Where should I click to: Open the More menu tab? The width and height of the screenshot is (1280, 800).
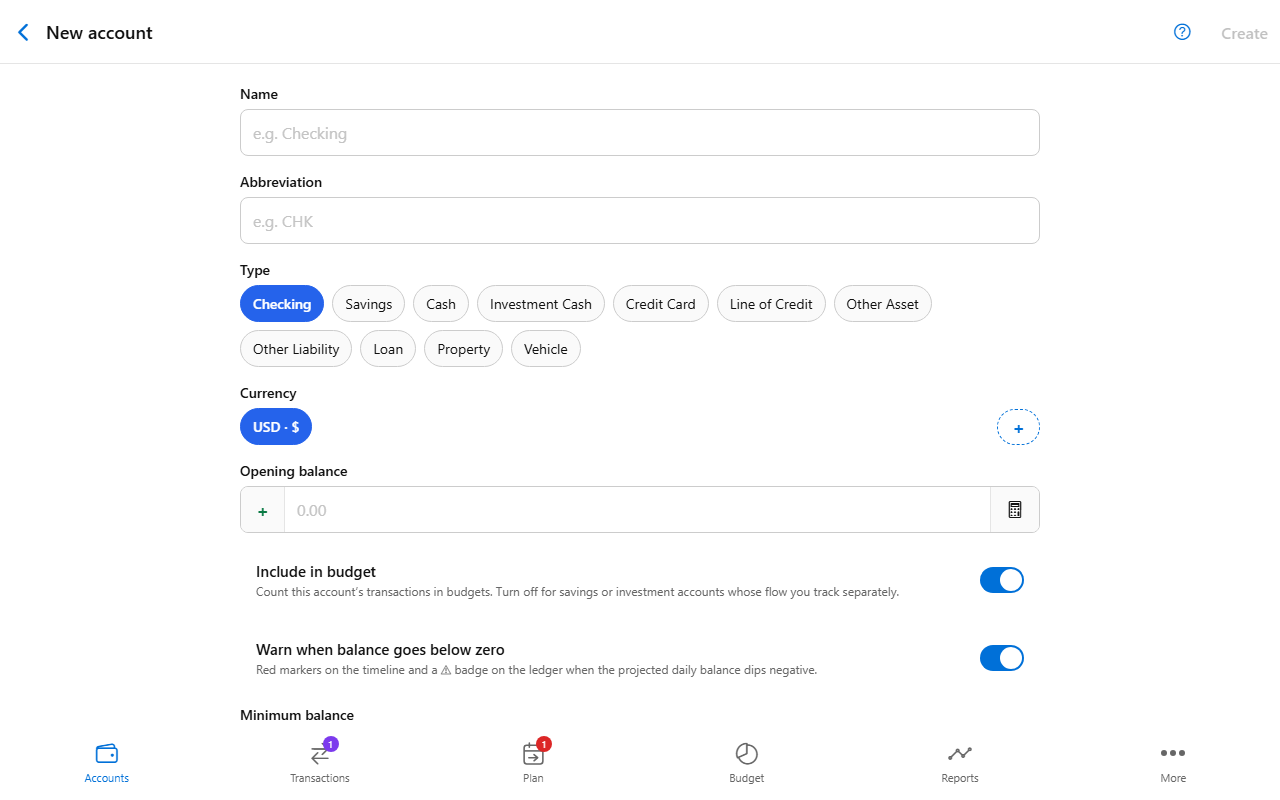1173,763
